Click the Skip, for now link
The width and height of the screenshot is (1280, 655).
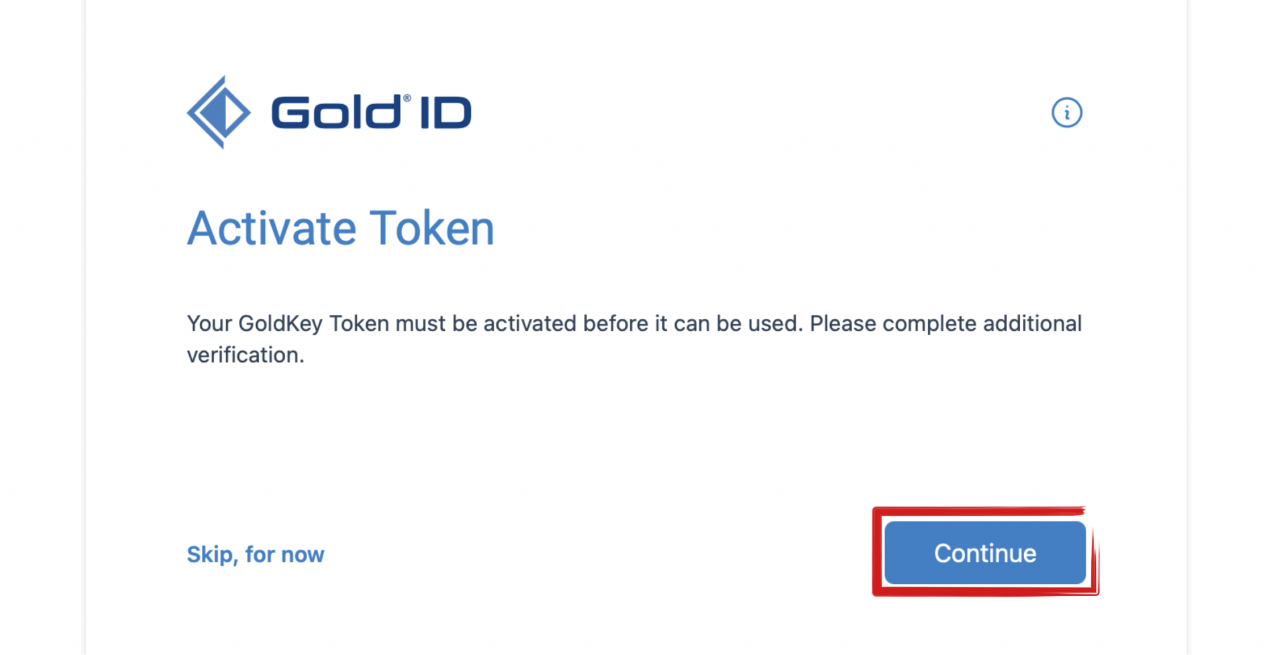pos(255,554)
